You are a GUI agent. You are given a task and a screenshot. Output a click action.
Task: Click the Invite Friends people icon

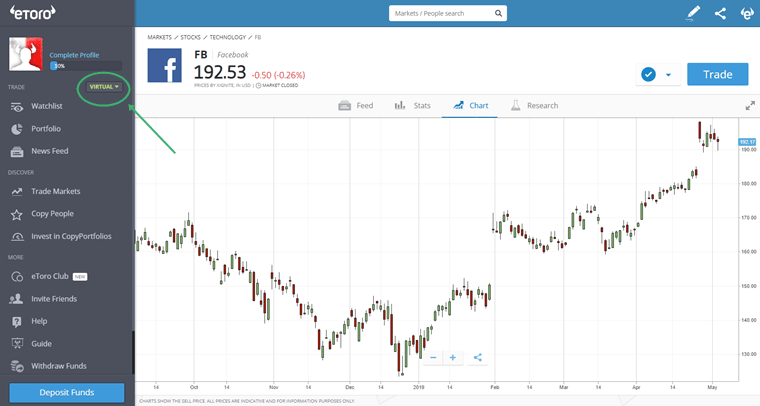pyautogui.click(x=16, y=299)
